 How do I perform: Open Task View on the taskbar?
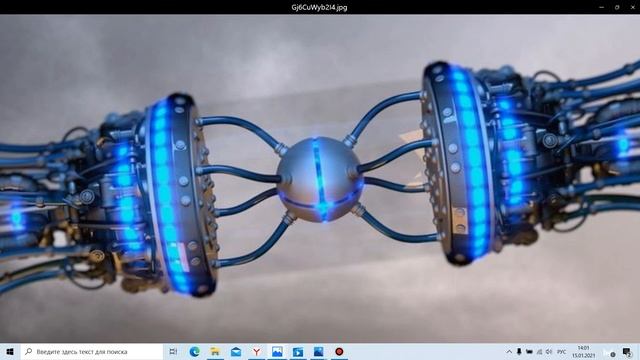coord(173,351)
